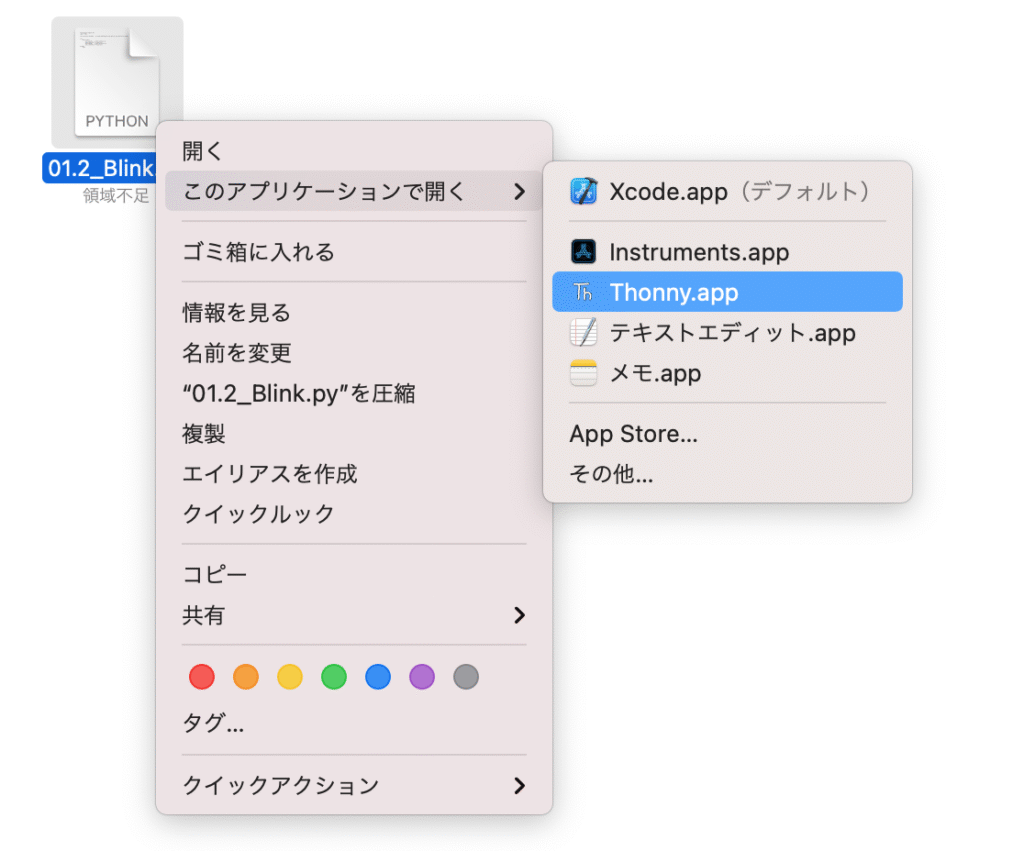
Task: Open file with メモ.app
Action: click(728, 373)
